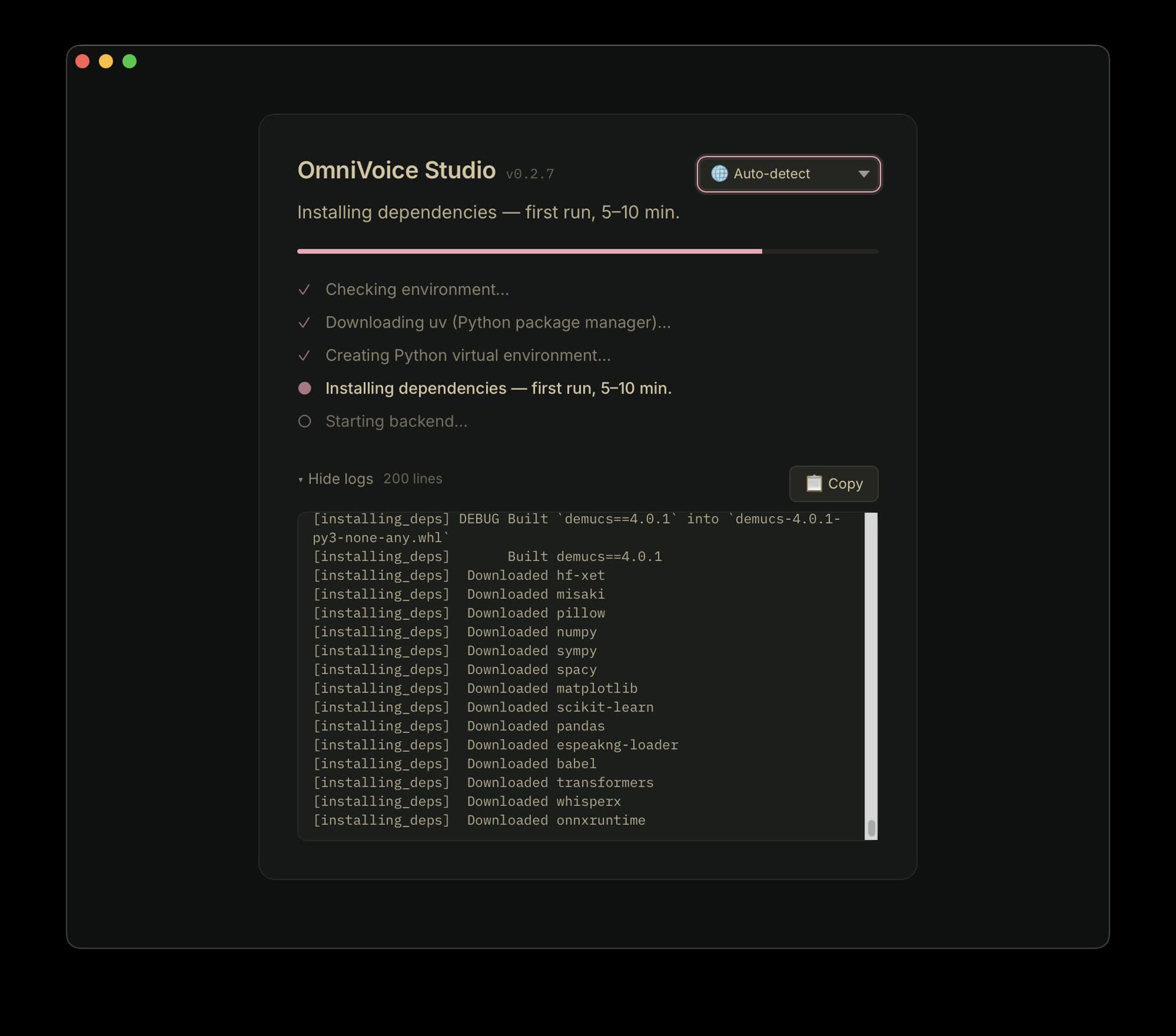Copy the installation logs
The image size is (1176, 1036).
[834, 484]
